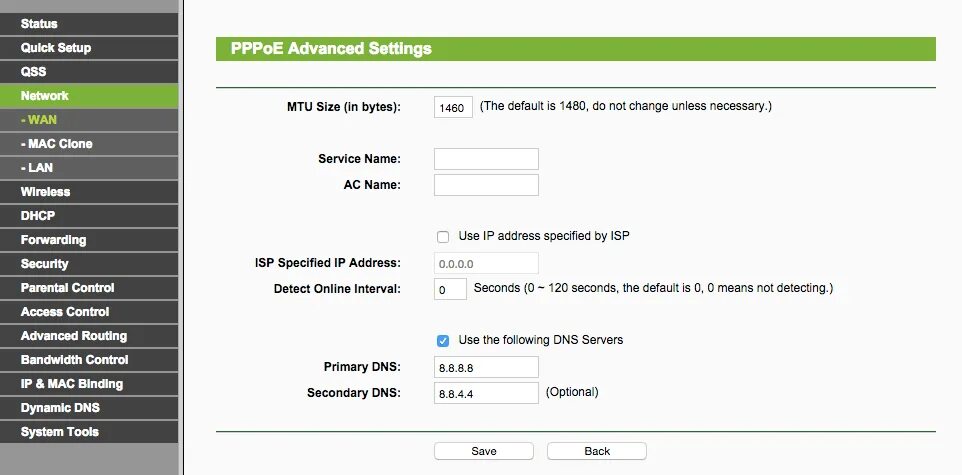Open Parental Control in the sidebar
This screenshot has width=962, height=475.
coord(89,288)
